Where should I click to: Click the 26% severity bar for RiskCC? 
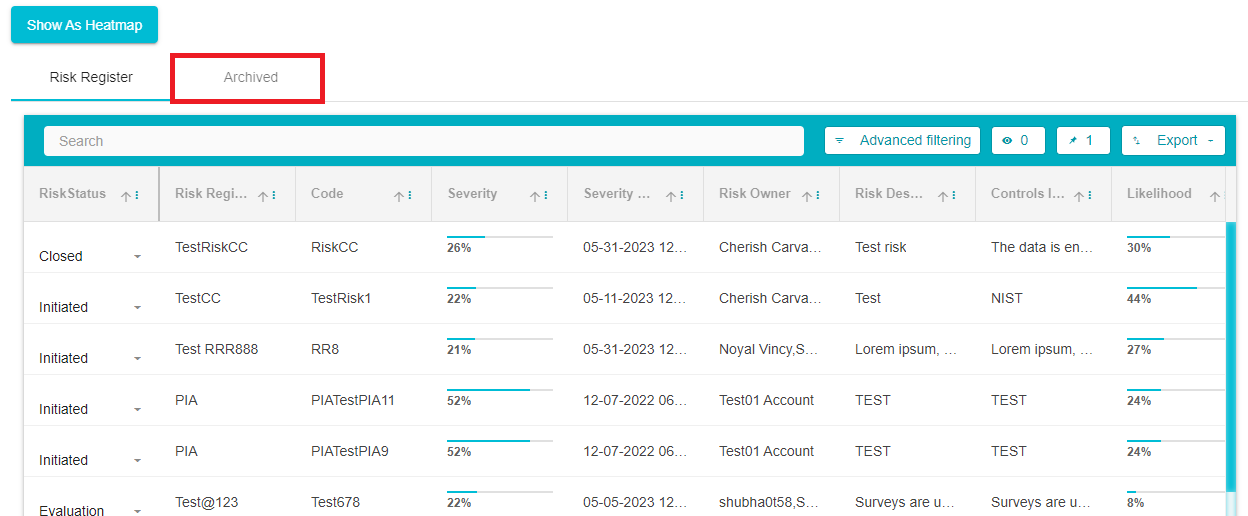pyautogui.click(x=499, y=238)
